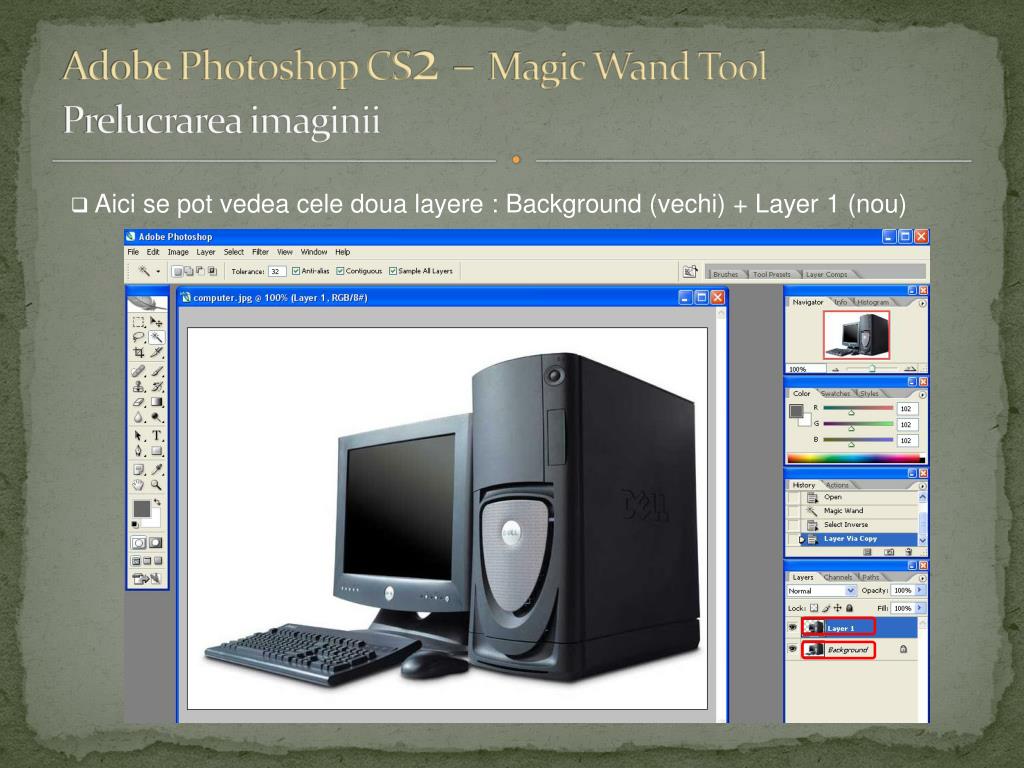Select the Path Selection tool
The height and width of the screenshot is (768, 1024).
pyautogui.click(x=138, y=436)
